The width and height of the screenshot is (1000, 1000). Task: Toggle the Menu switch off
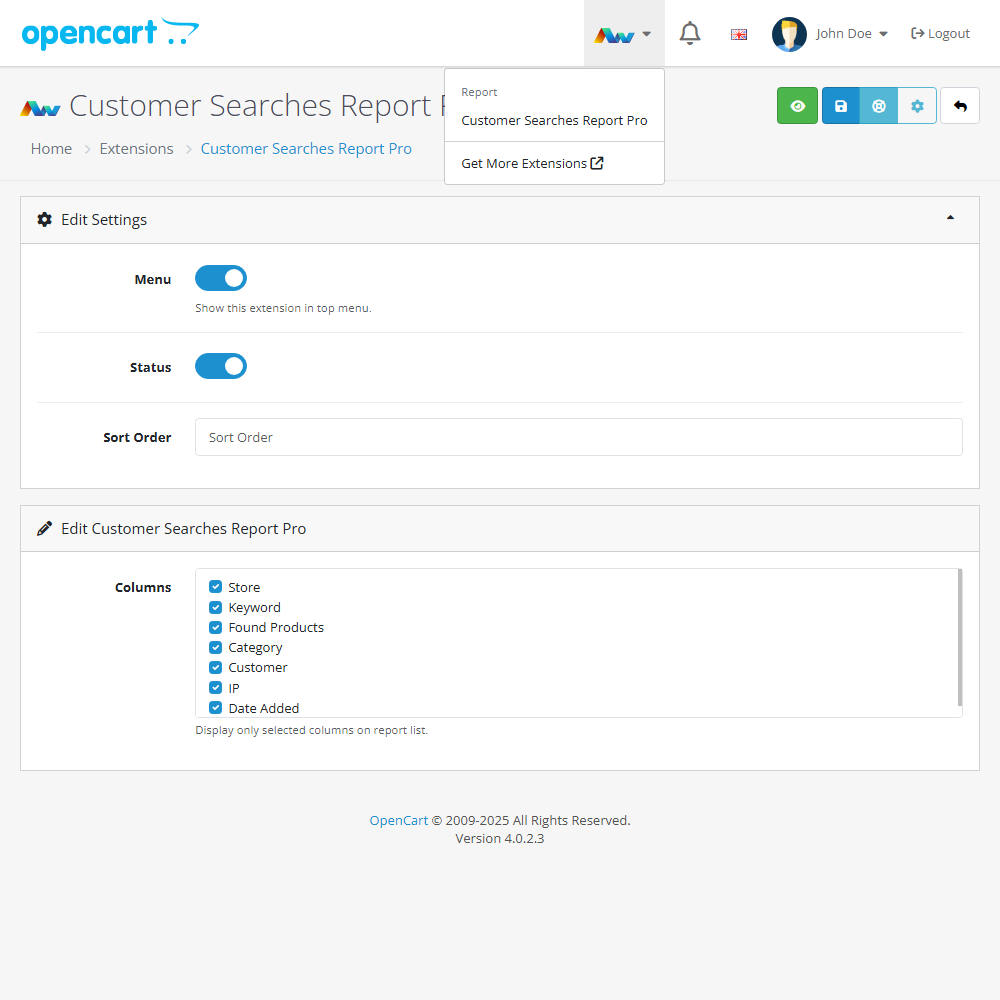coord(221,278)
